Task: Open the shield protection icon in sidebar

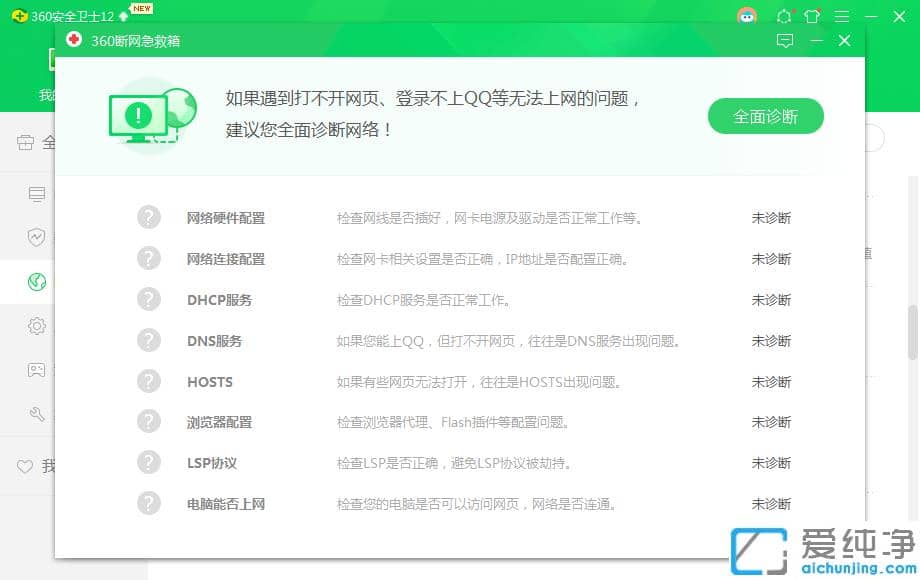Action: coord(37,237)
